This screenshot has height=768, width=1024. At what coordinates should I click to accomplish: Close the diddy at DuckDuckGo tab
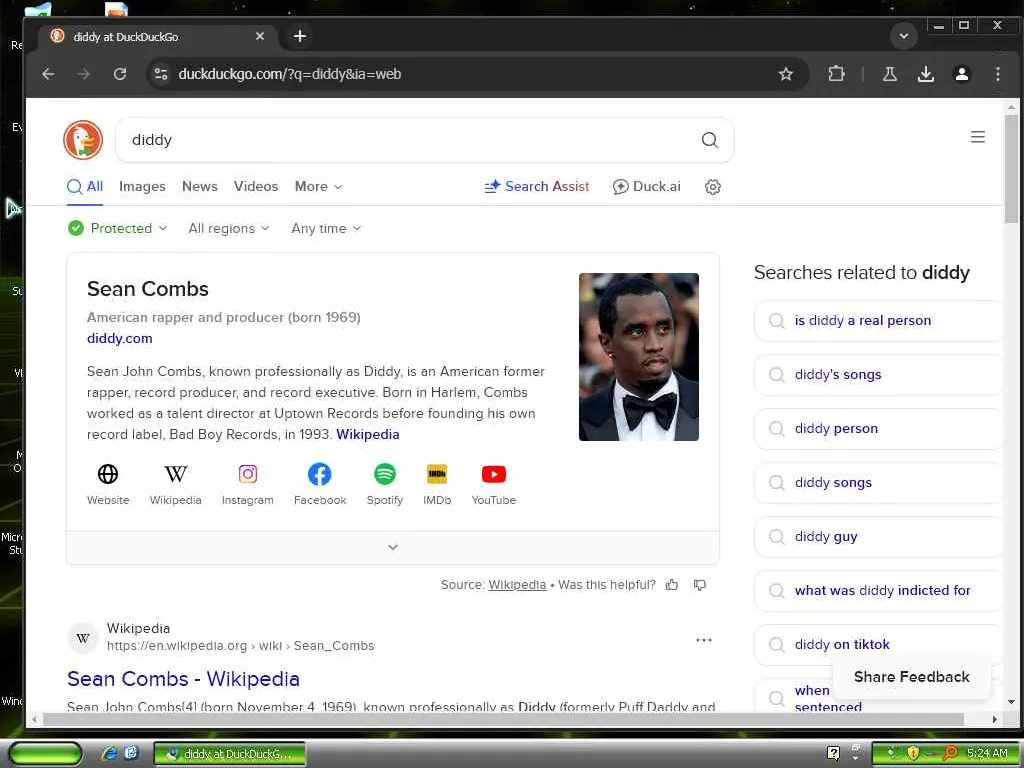coord(260,37)
